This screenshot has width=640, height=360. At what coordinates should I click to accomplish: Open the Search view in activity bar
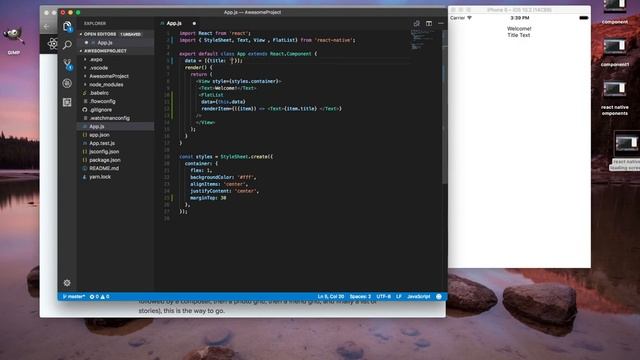point(67,45)
